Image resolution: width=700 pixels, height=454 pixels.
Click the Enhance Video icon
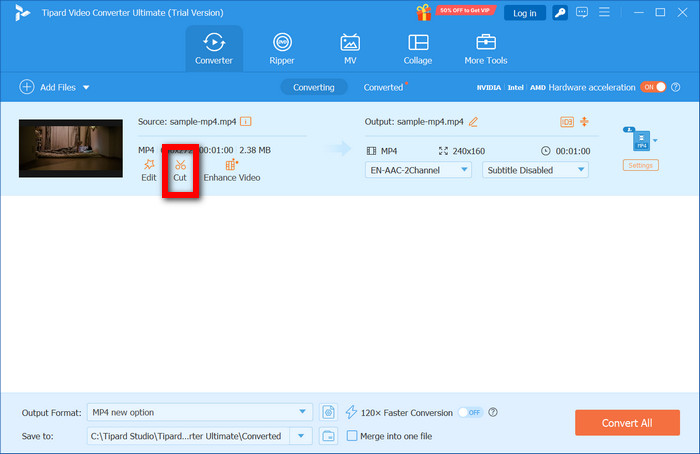point(232,164)
